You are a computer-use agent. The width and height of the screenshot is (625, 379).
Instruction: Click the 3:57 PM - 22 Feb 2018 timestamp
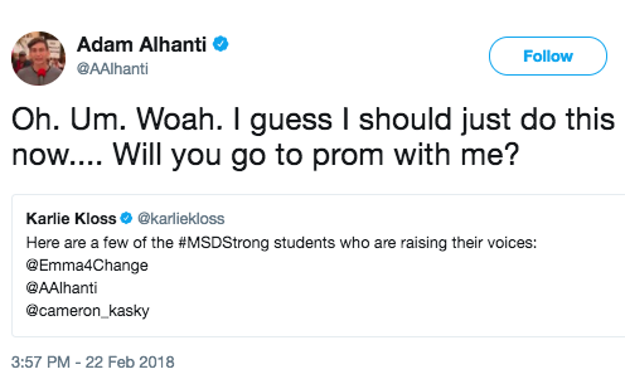click(93, 362)
